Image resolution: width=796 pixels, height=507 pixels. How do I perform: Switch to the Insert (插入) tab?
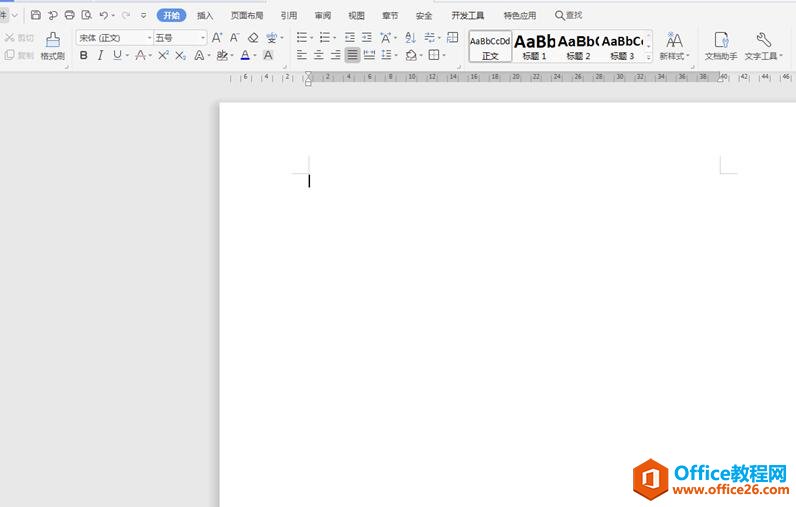click(x=205, y=16)
